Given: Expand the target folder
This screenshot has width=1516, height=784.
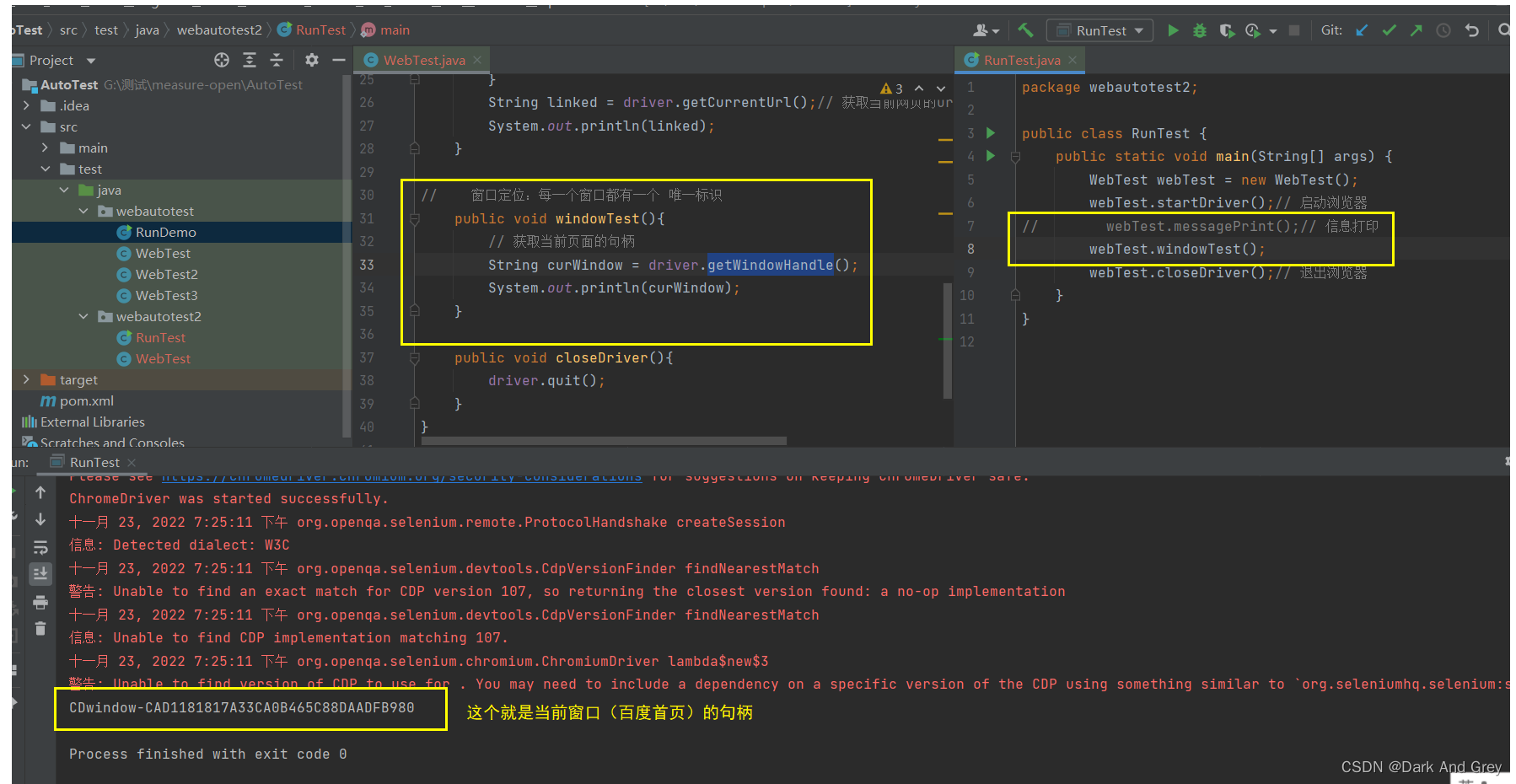Looking at the screenshot, I should click(26, 379).
